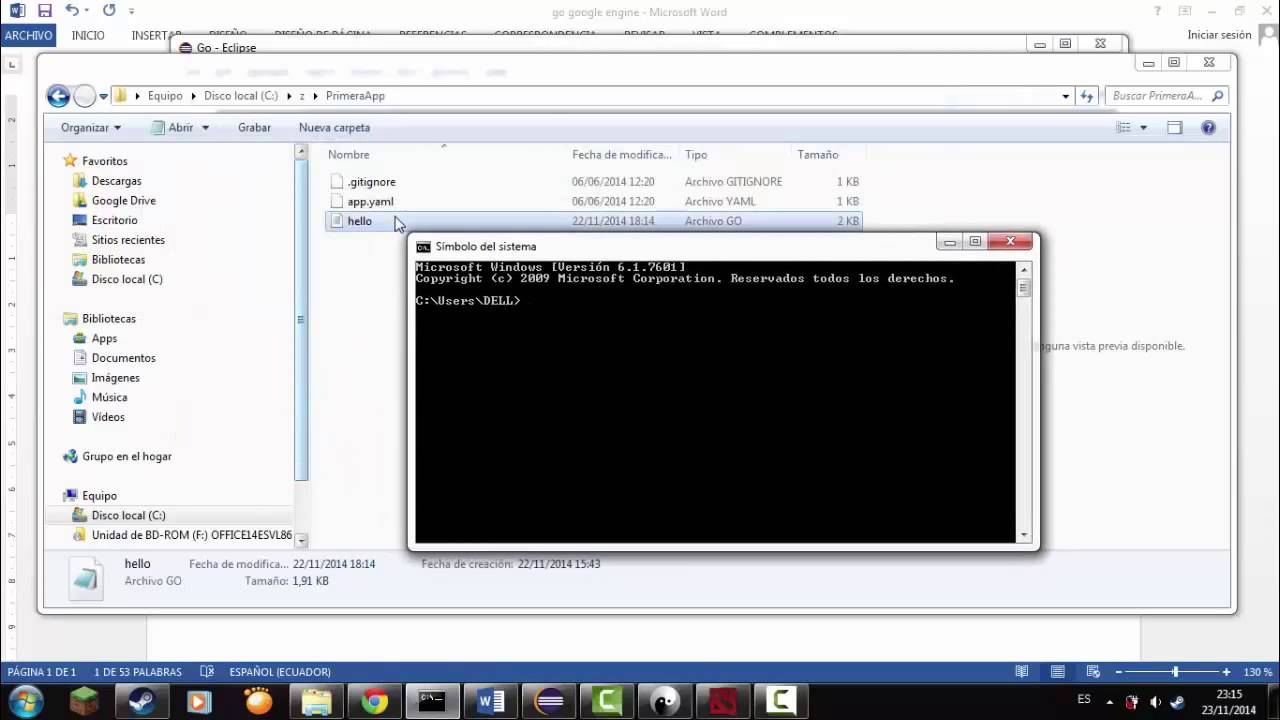Click the zoom out minus in Word
This screenshot has width=1280, height=720.
pos(1119,672)
